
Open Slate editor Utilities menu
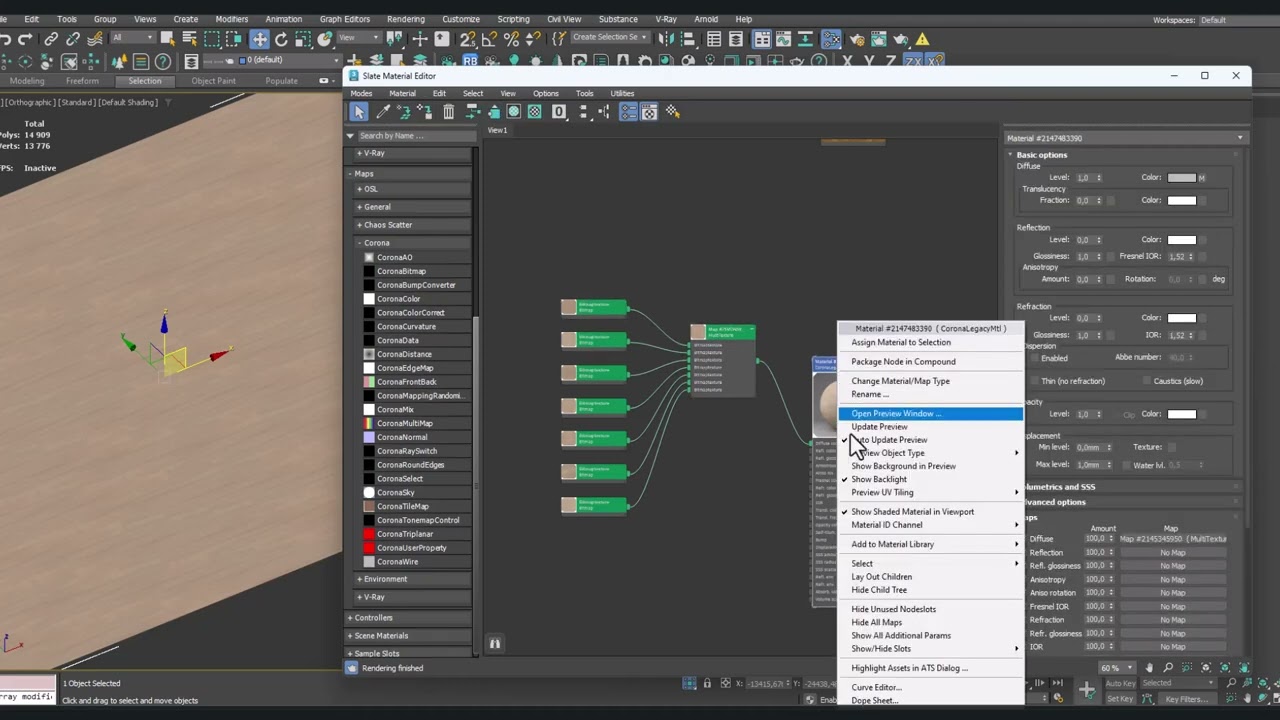(x=622, y=93)
